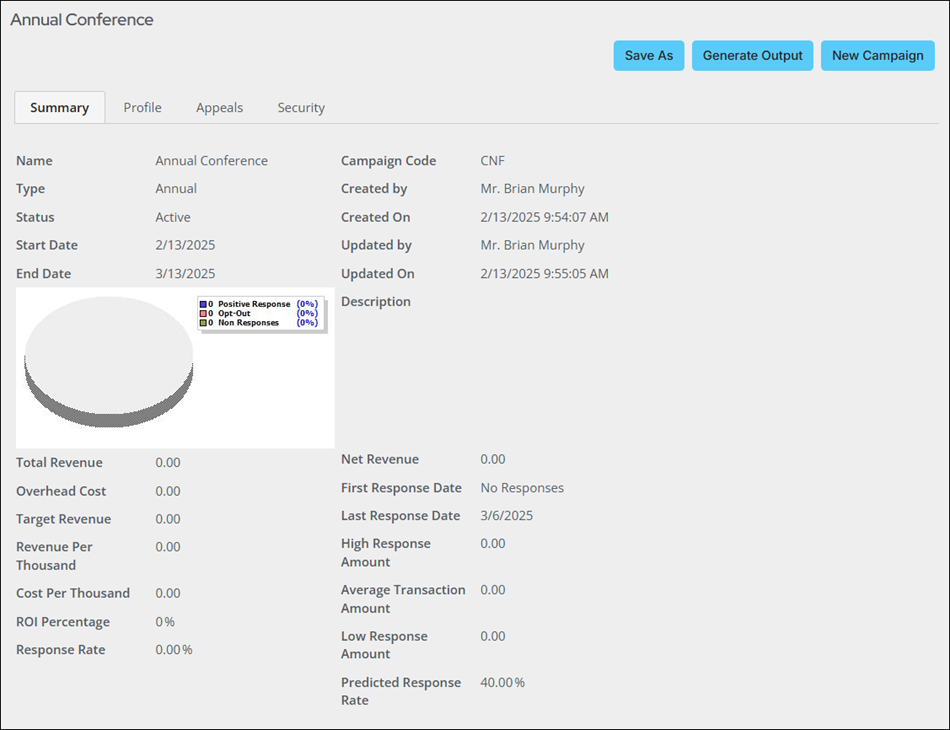Go to the Security tab

tap(301, 108)
